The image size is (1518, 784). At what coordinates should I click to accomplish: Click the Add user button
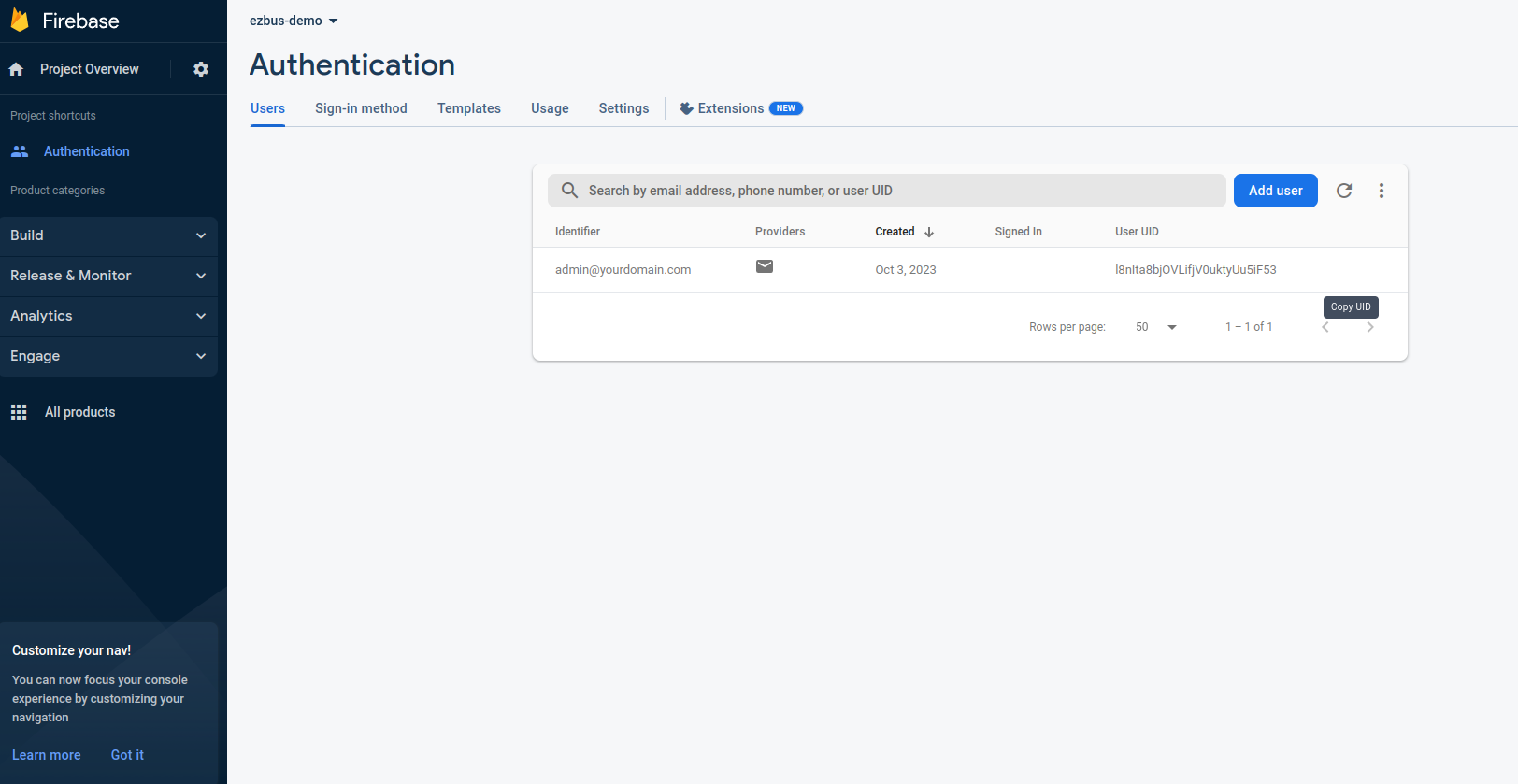coord(1276,191)
